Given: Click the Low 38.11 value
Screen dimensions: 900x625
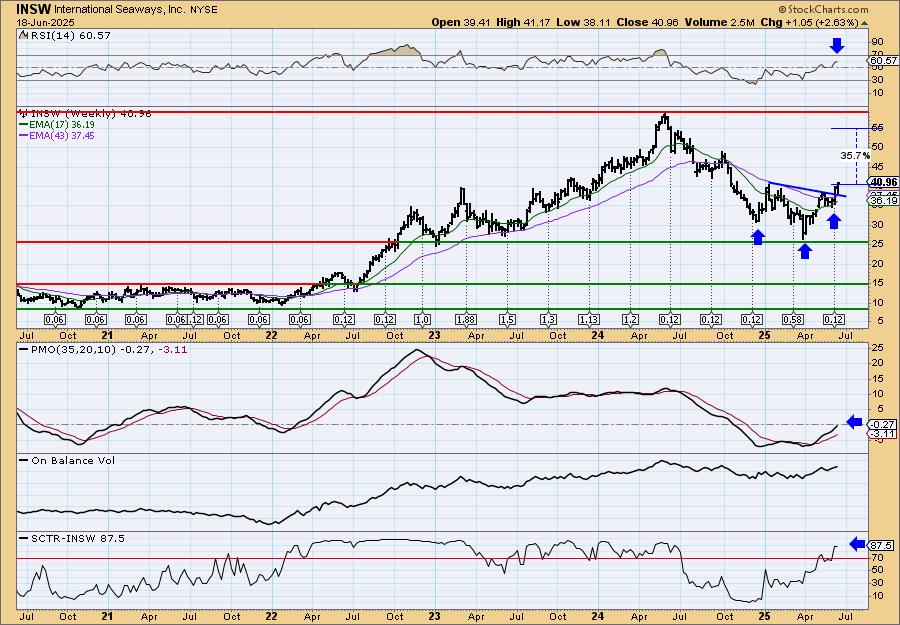Looking at the screenshot, I should [584, 22].
